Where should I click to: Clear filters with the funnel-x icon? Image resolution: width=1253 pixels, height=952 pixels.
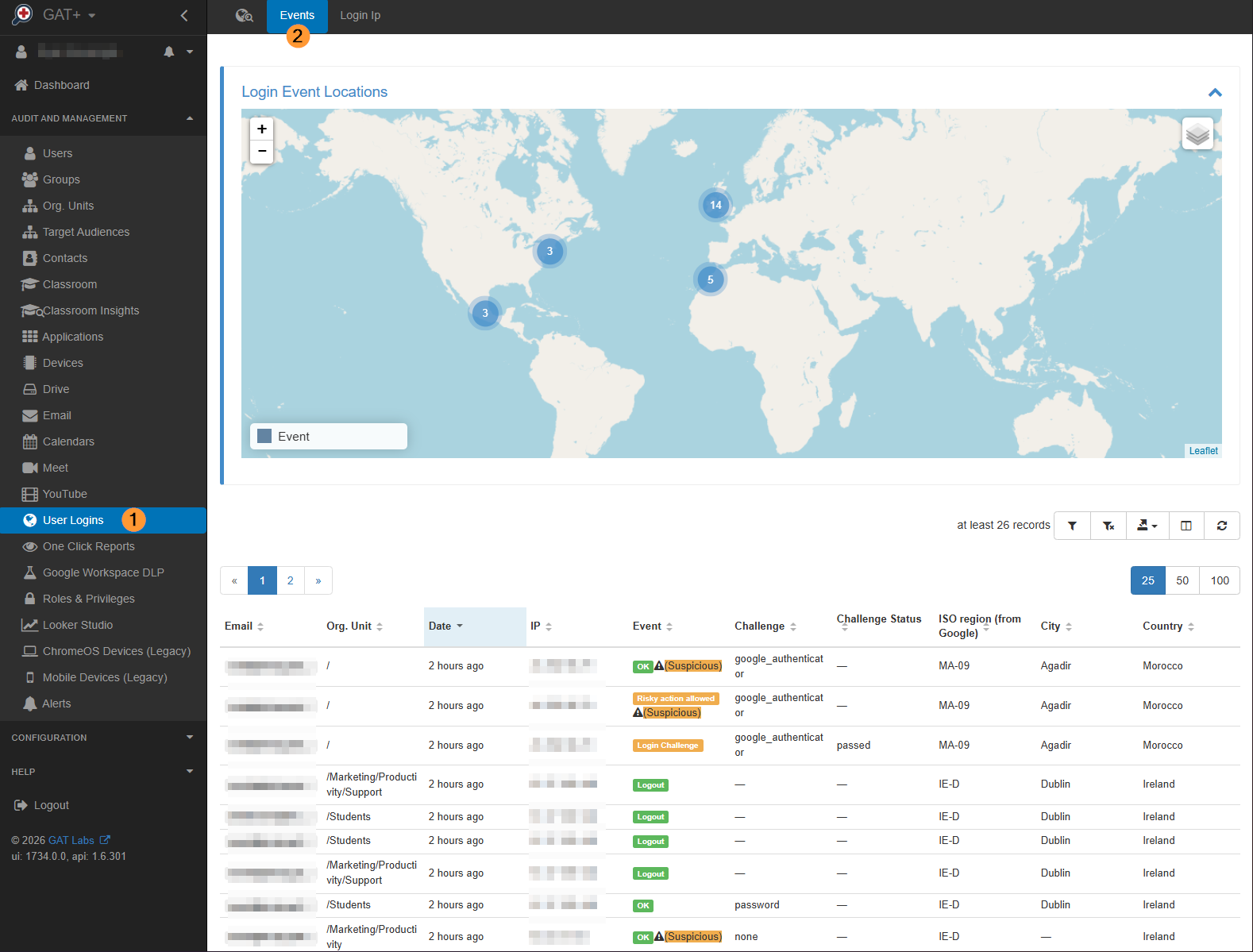pos(1108,526)
